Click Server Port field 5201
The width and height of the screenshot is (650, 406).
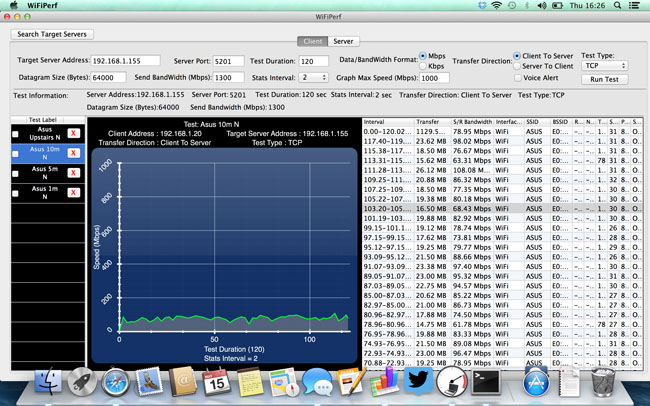pyautogui.click(x=228, y=61)
